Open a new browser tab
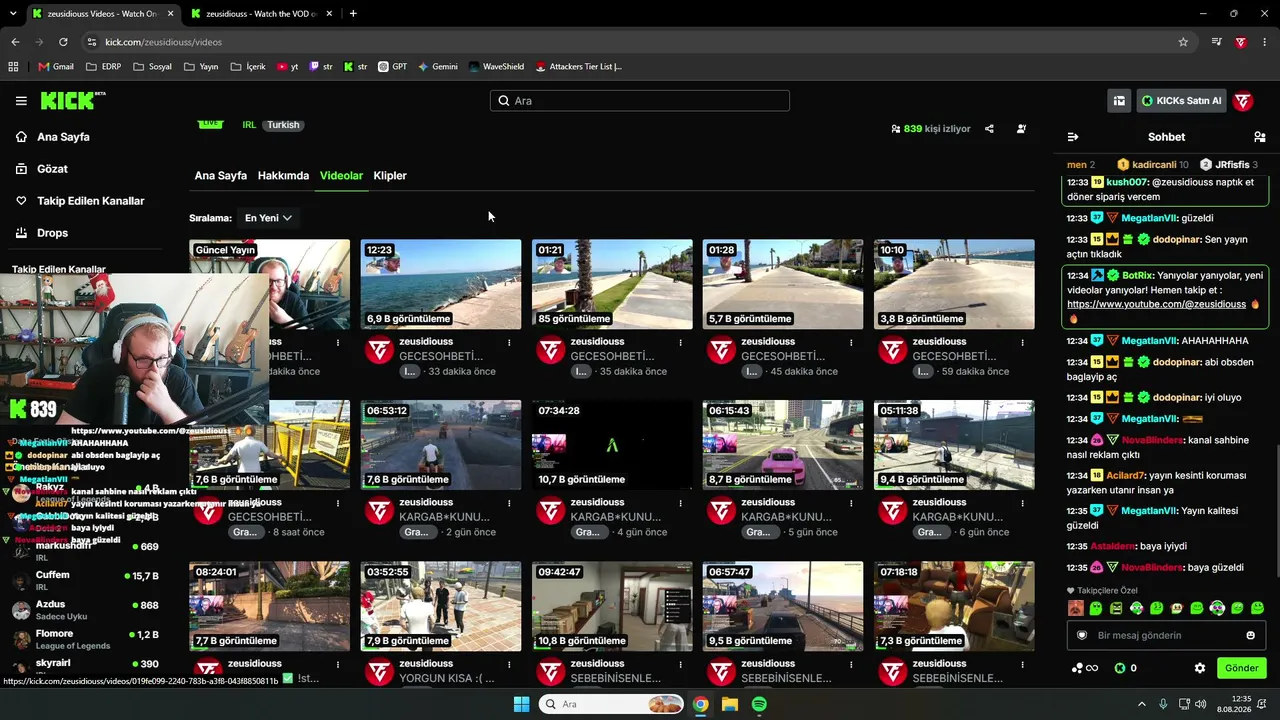 tap(353, 14)
